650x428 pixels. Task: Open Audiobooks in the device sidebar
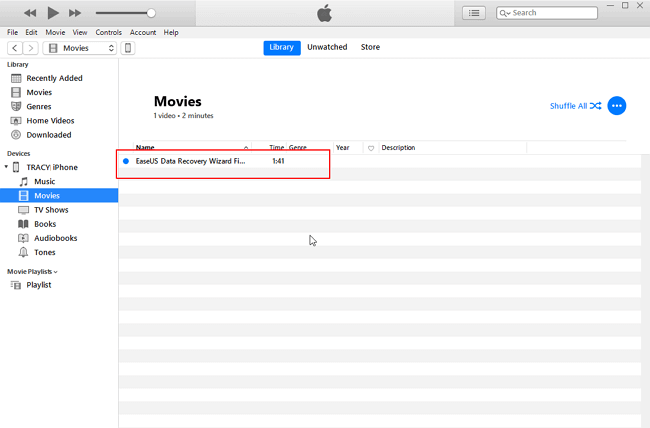[x=55, y=238]
